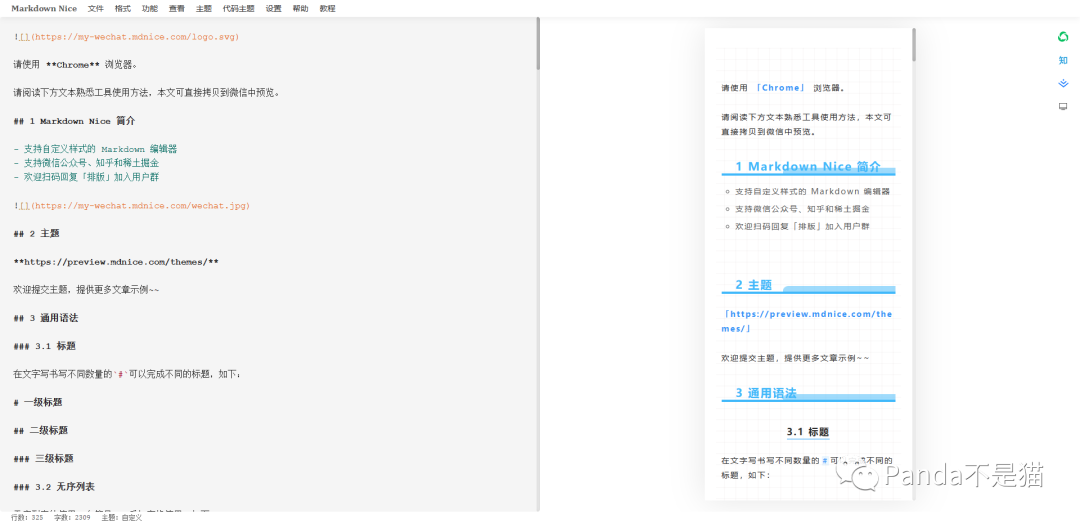Click the '### 3.1 标题' editor line
The height and width of the screenshot is (523, 1080).
[x=45, y=346]
